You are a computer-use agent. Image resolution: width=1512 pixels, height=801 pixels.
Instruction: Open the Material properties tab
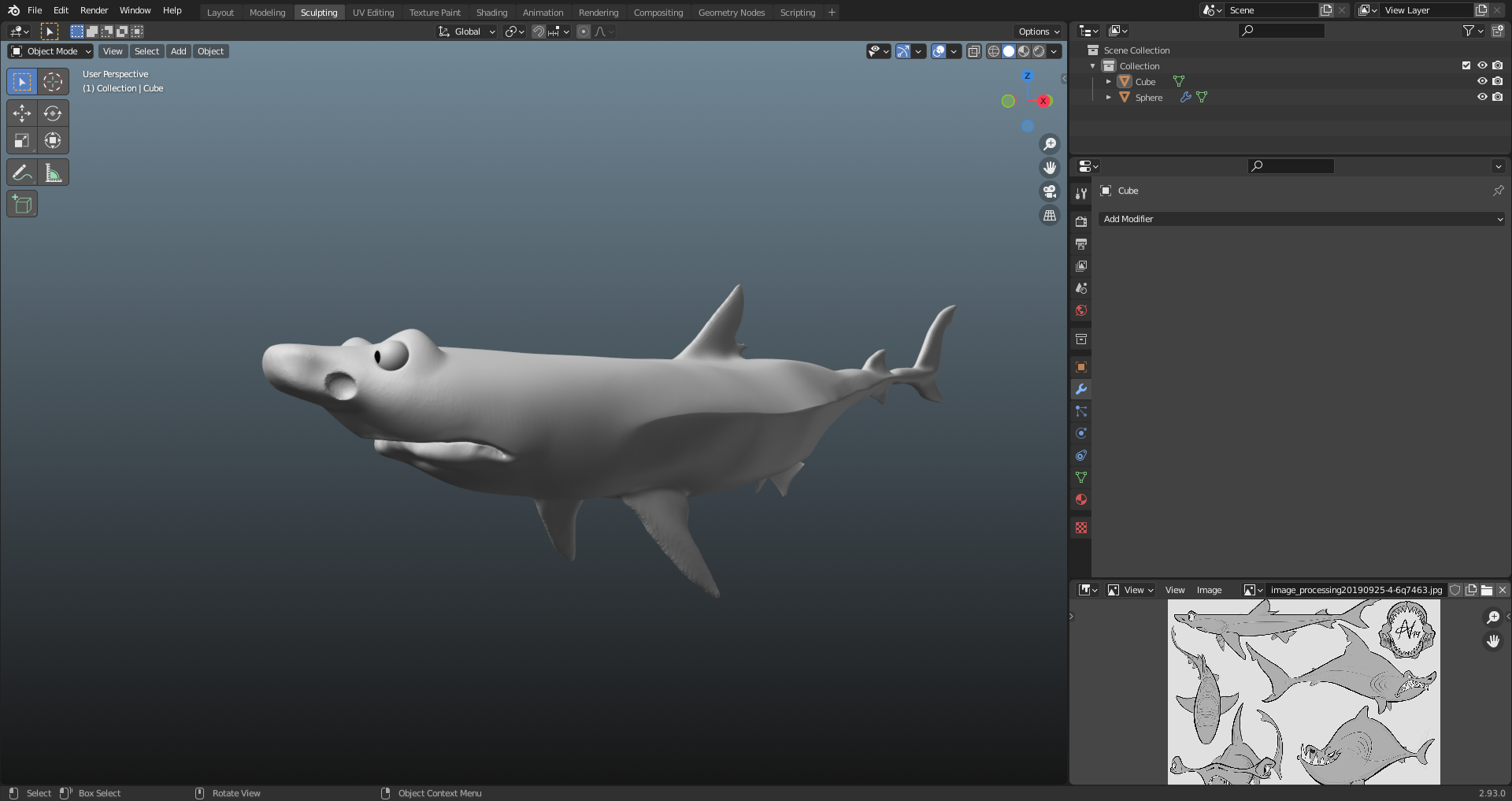[1081, 499]
